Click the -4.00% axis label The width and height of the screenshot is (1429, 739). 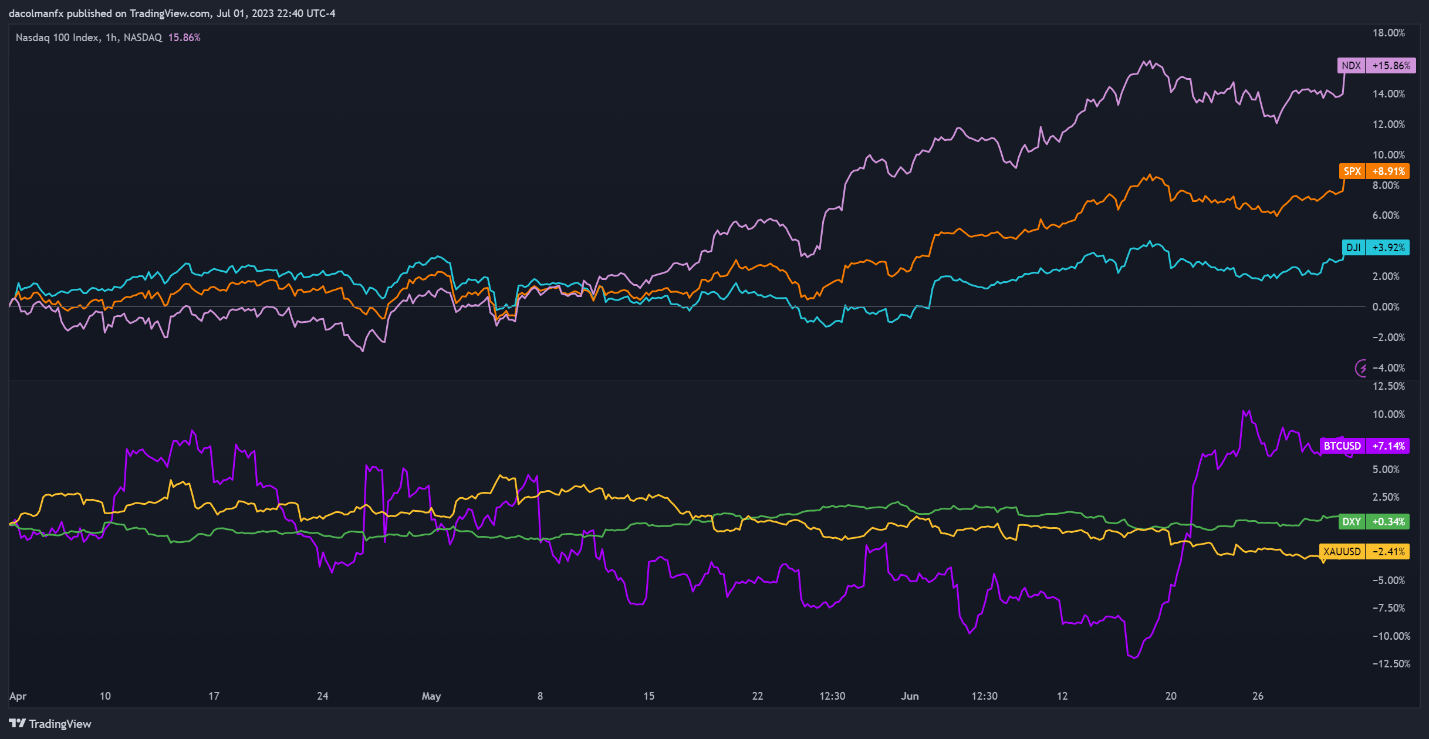coord(1388,367)
